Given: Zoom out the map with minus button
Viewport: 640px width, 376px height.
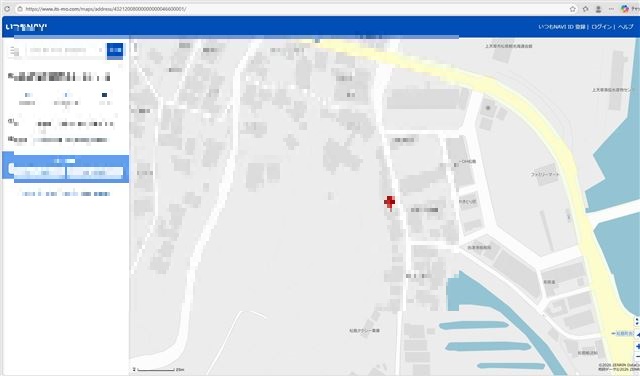Looking at the screenshot, I should coord(637,356).
